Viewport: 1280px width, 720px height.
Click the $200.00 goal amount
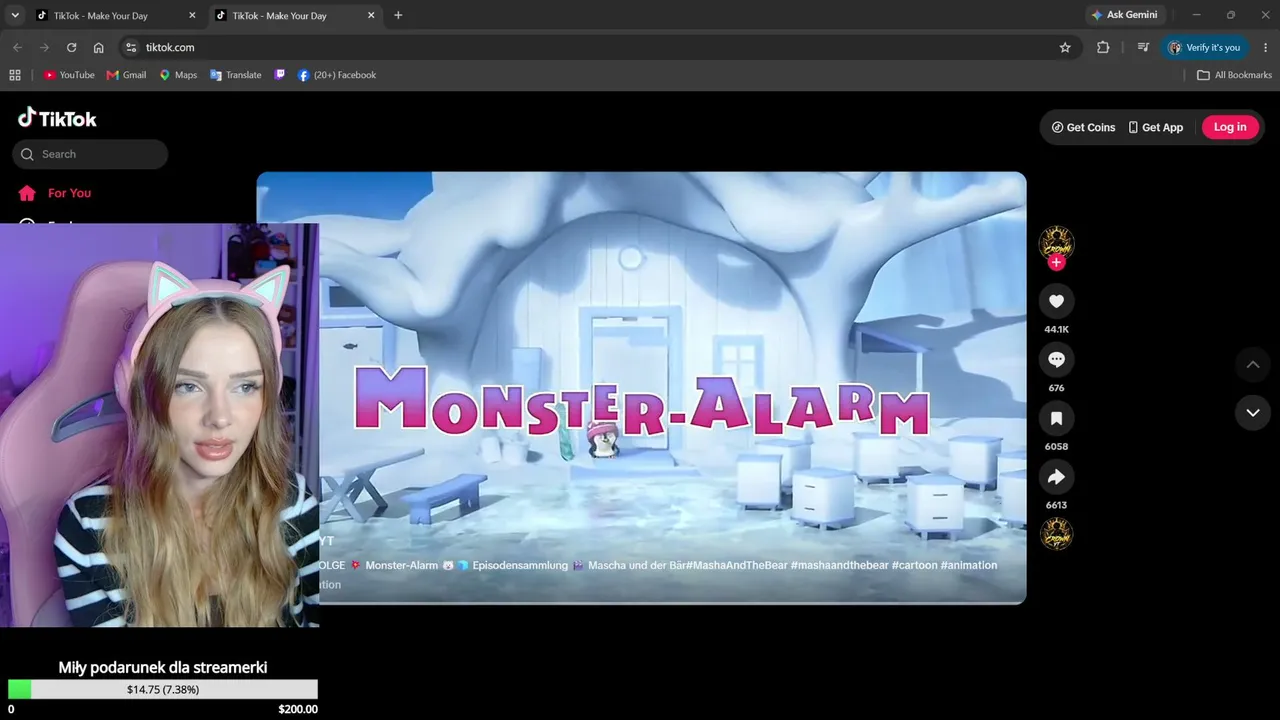(x=298, y=709)
